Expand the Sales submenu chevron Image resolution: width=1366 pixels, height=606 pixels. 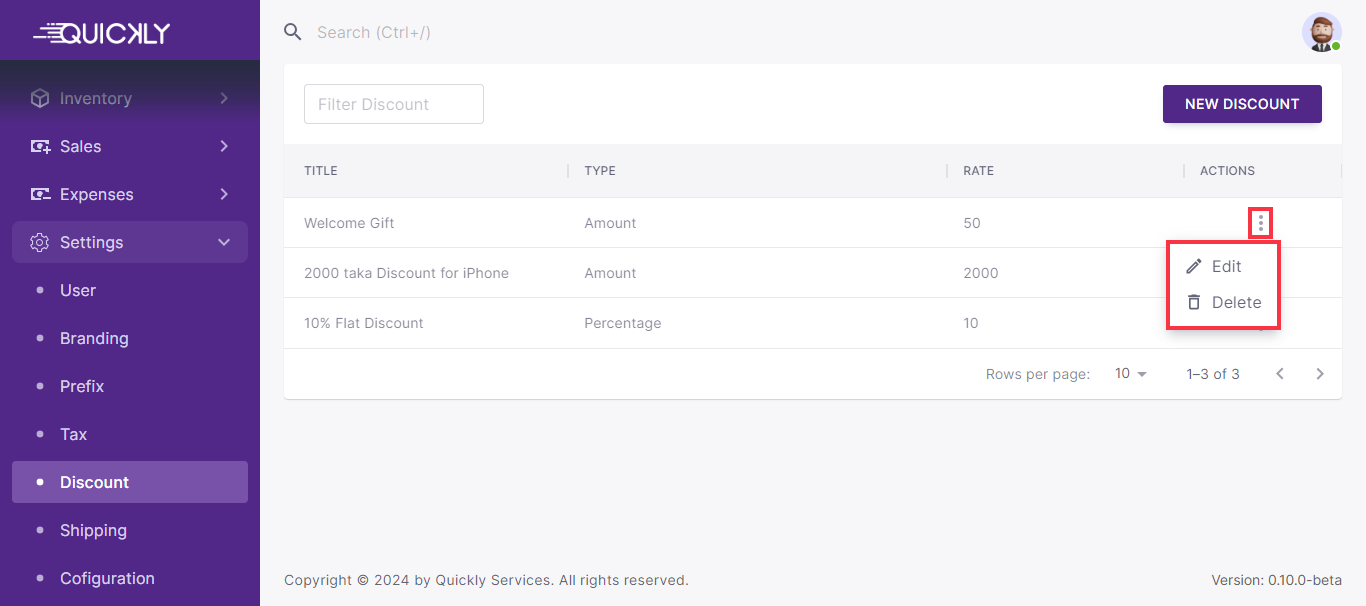coord(224,146)
